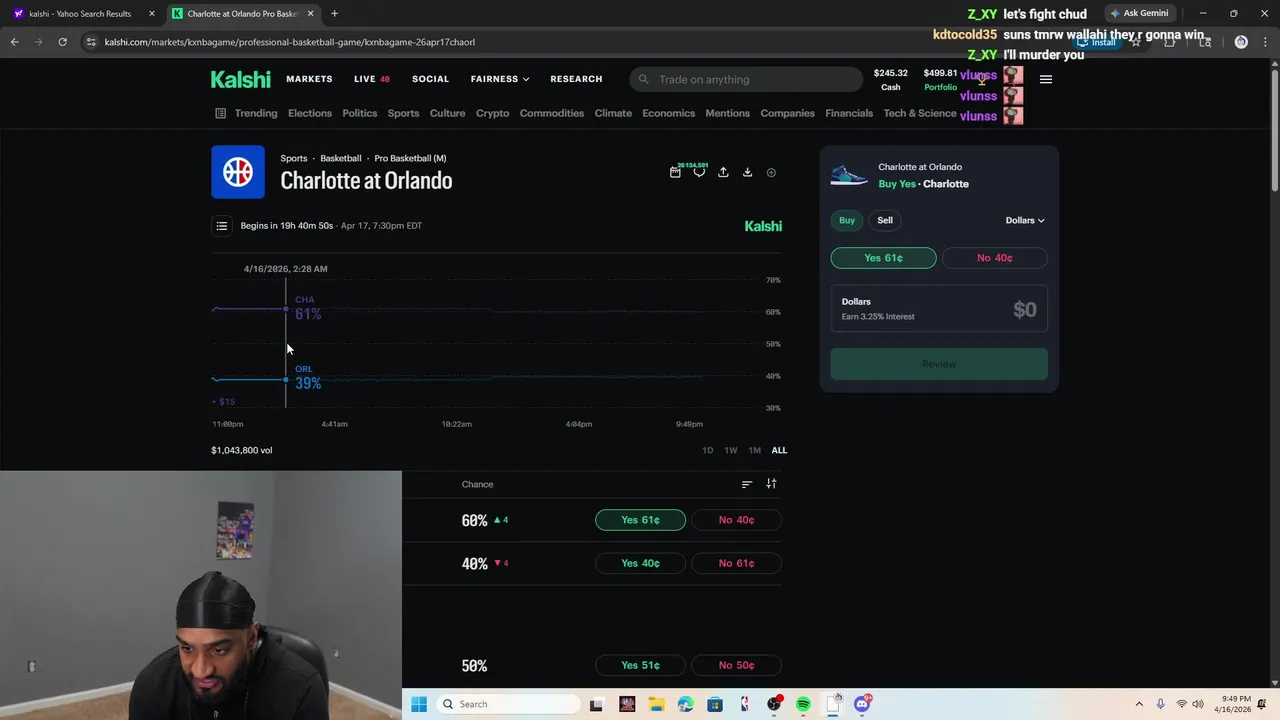Click the calendar icon beside market title
This screenshot has width=1280, height=720.
(x=675, y=172)
